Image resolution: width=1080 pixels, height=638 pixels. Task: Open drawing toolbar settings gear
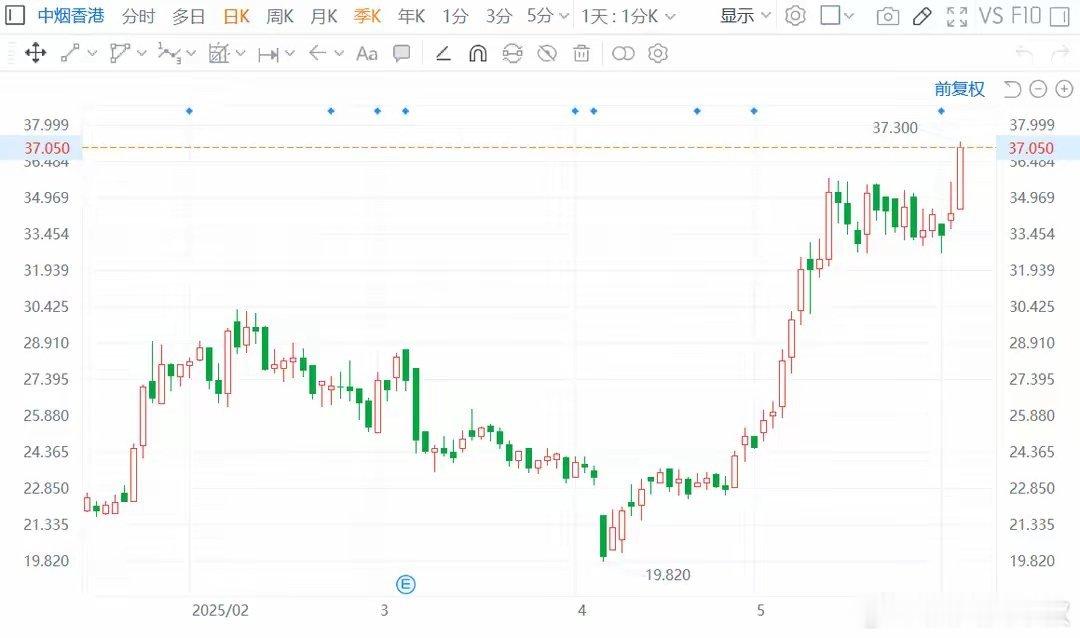coord(658,53)
